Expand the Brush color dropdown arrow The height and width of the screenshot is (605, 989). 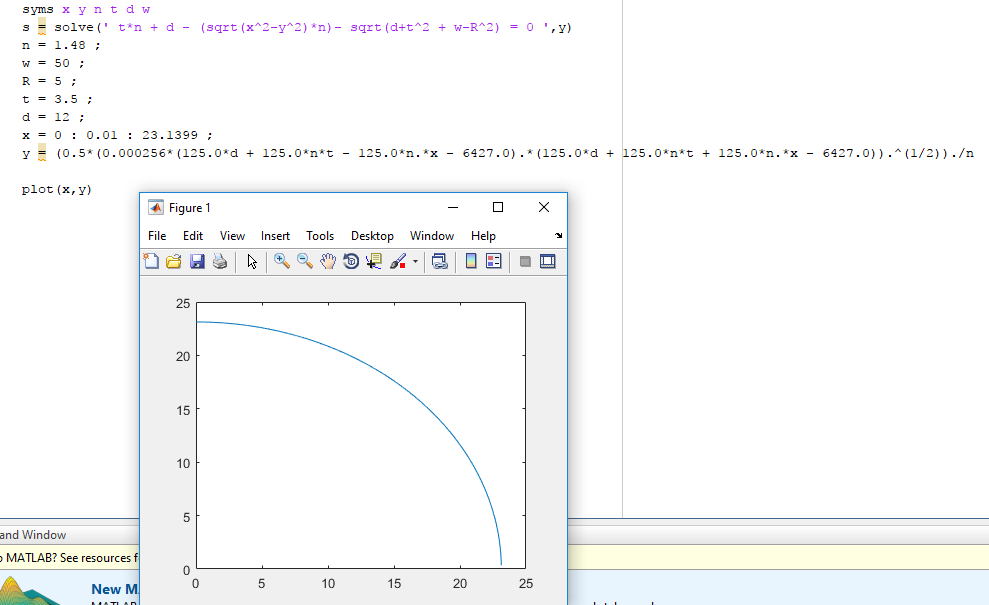click(x=415, y=262)
